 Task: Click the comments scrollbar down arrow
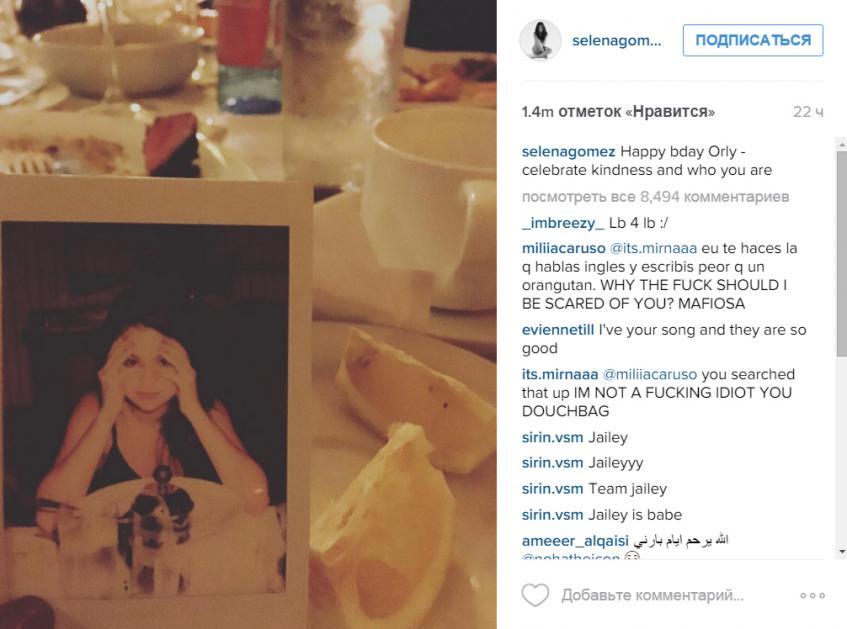click(x=841, y=552)
